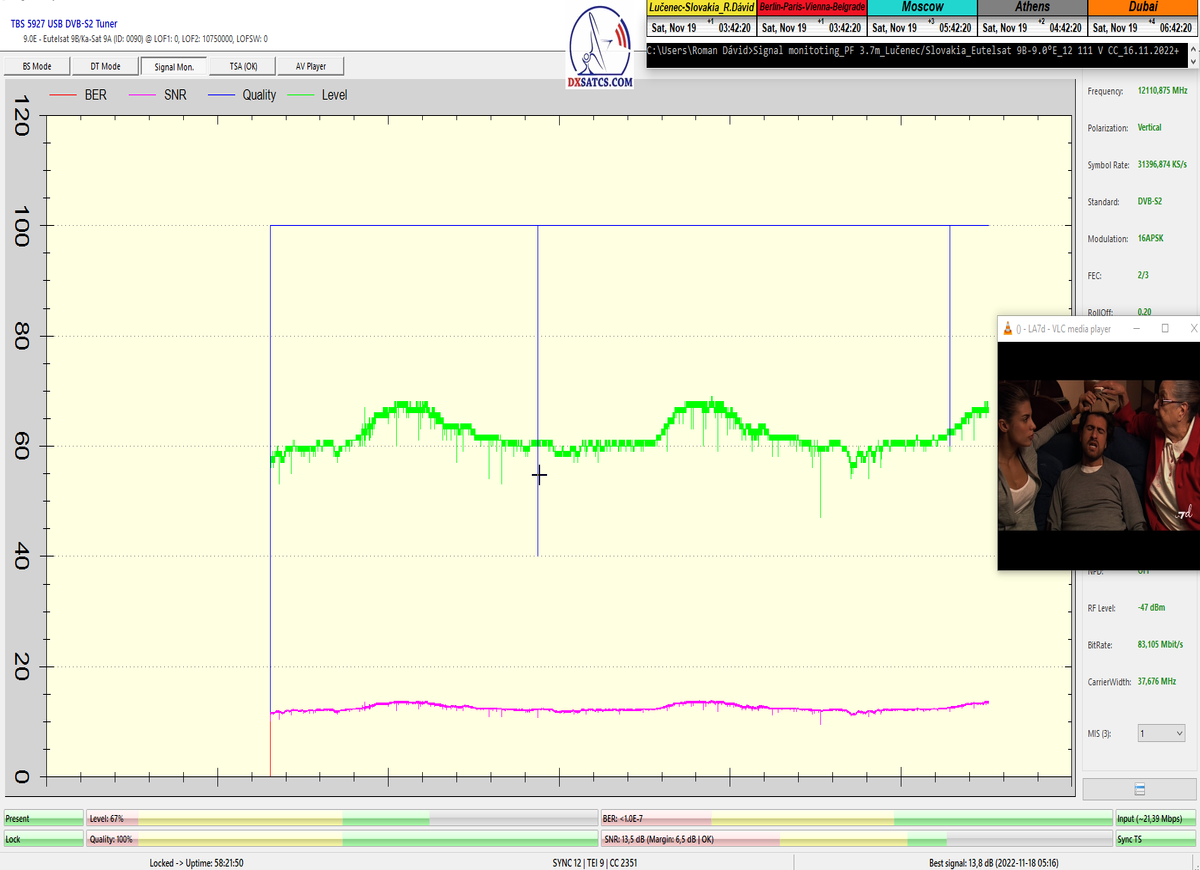Click the DT Mode button
The image size is (1200, 870).
pos(106,67)
